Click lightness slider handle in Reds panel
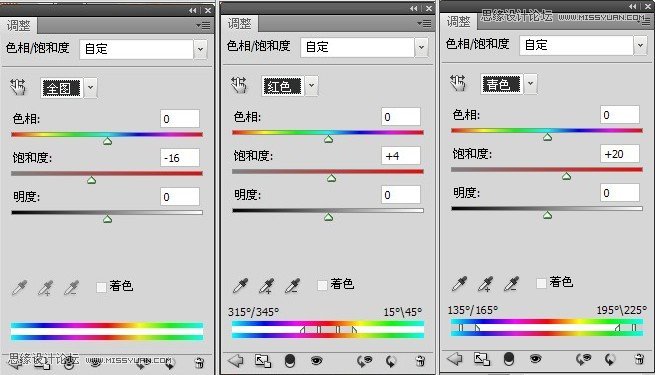The image size is (655, 375). point(328,217)
